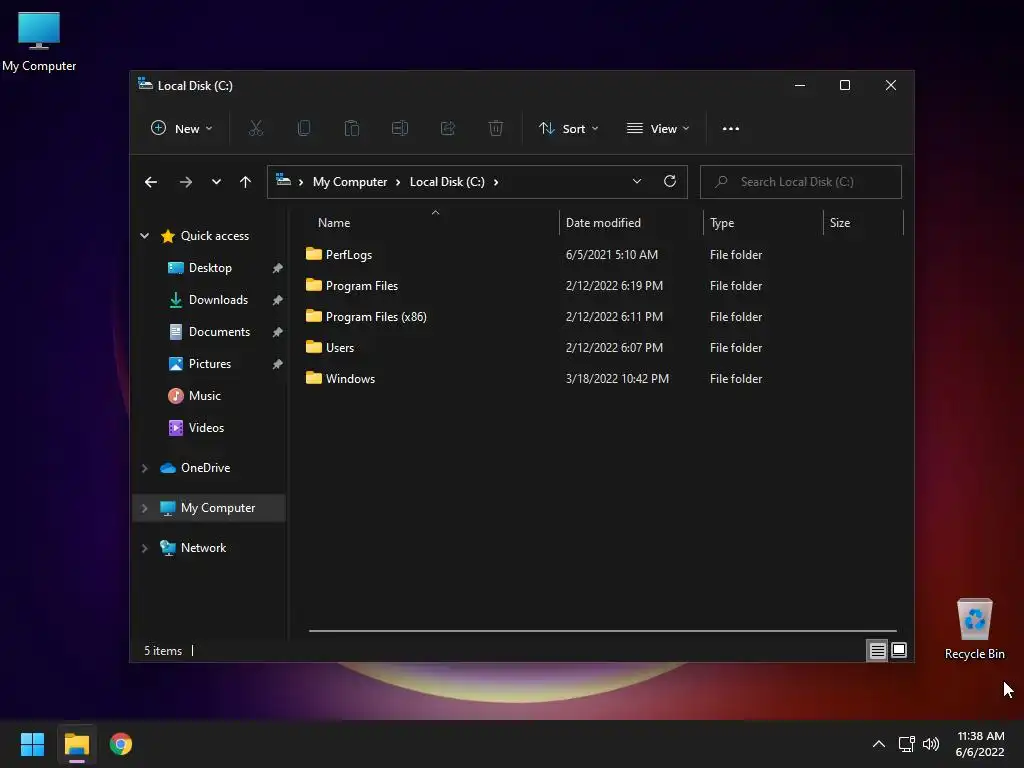Open the See more ellipsis menu
This screenshot has width=1024, height=768.
pyautogui.click(x=731, y=129)
